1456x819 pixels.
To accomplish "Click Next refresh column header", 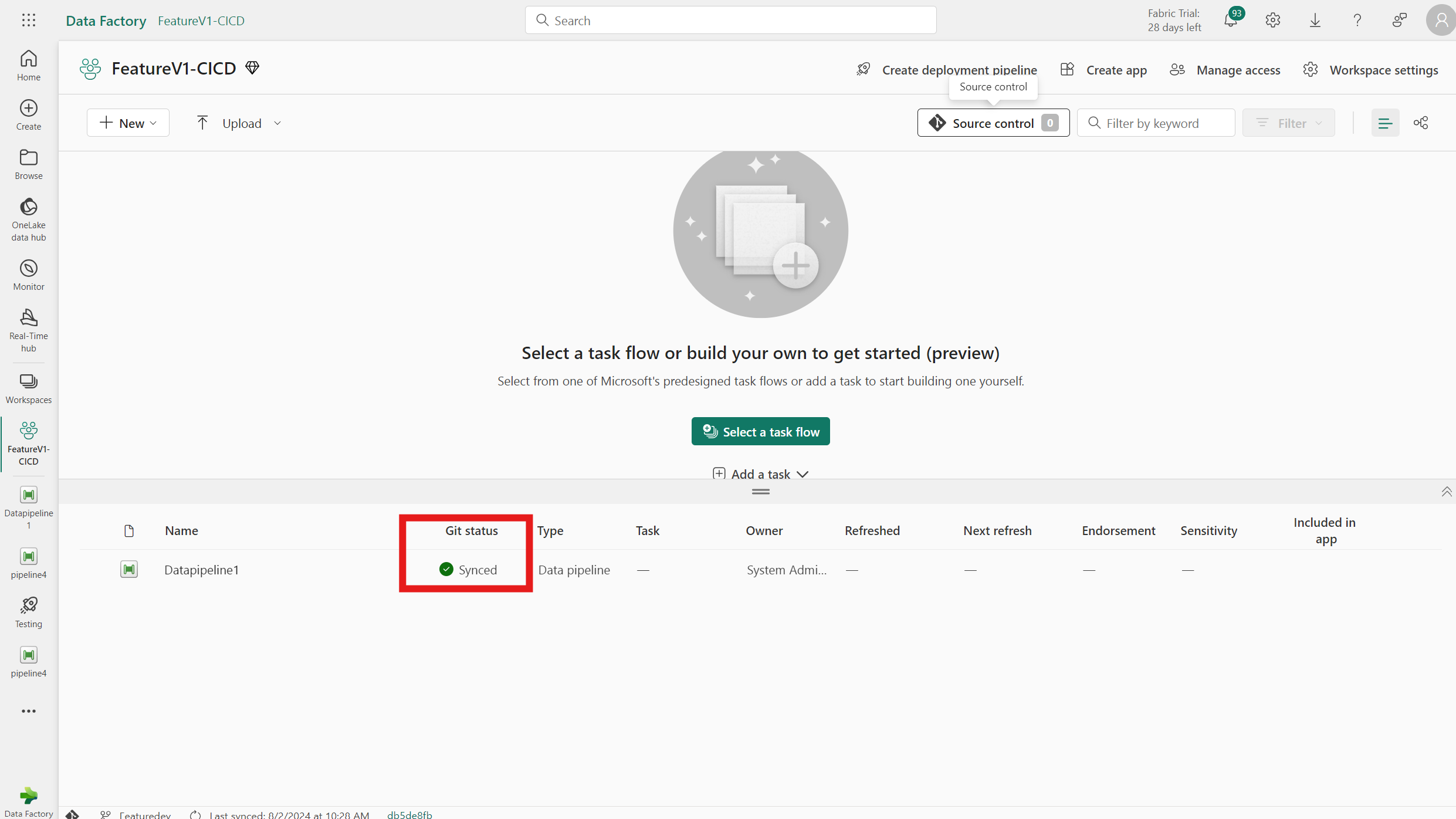I will 997,530.
